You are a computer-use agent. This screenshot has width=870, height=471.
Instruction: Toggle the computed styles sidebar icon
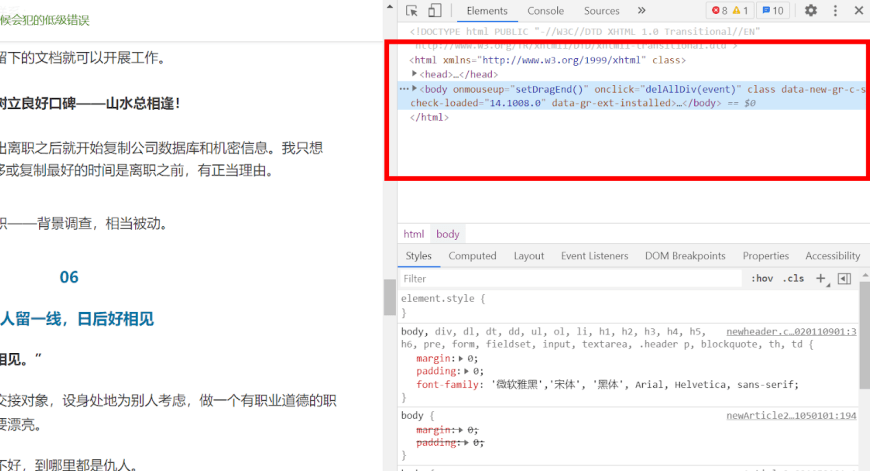coord(844,279)
